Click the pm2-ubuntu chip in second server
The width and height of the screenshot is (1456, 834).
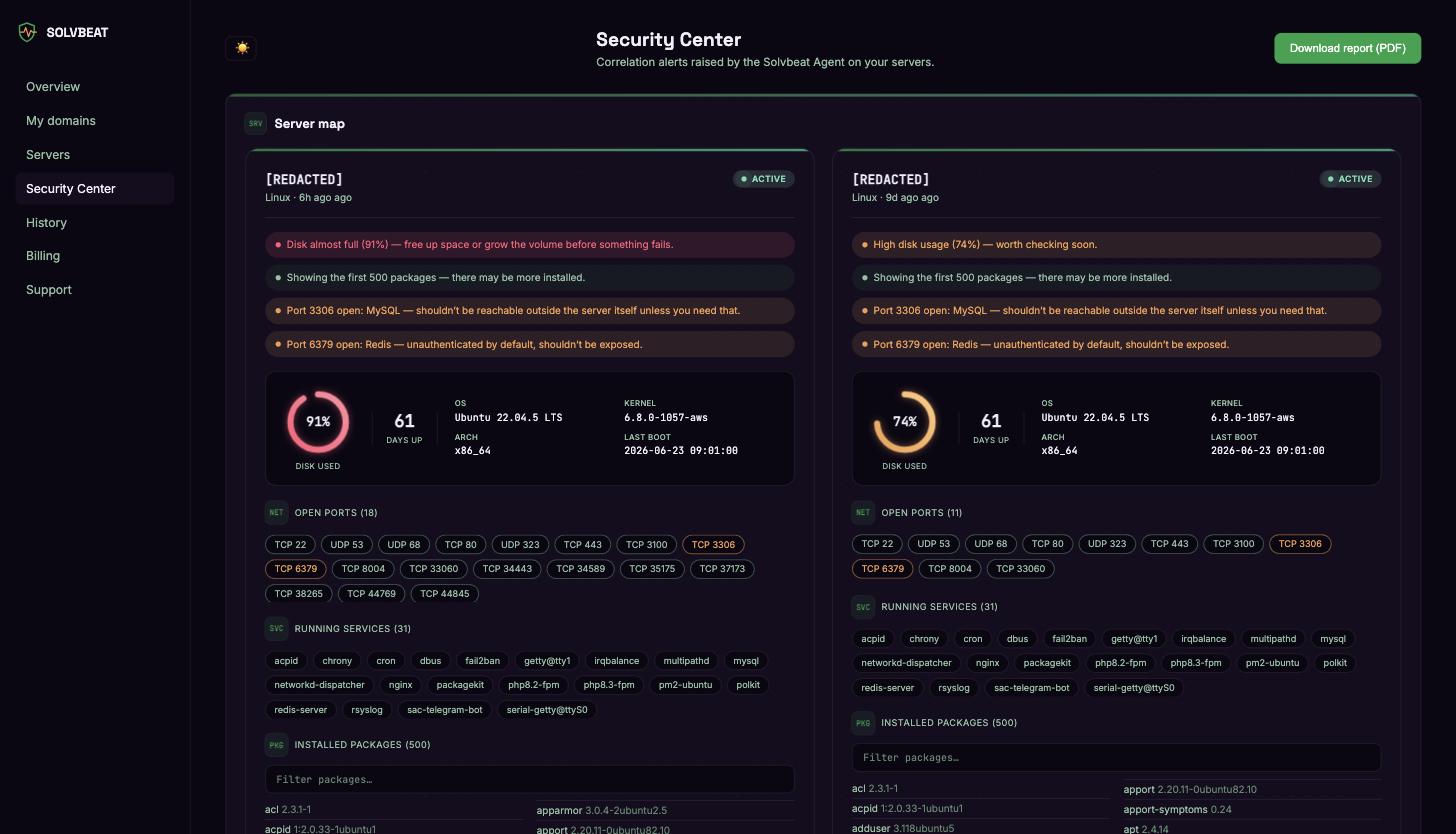click(x=1272, y=663)
